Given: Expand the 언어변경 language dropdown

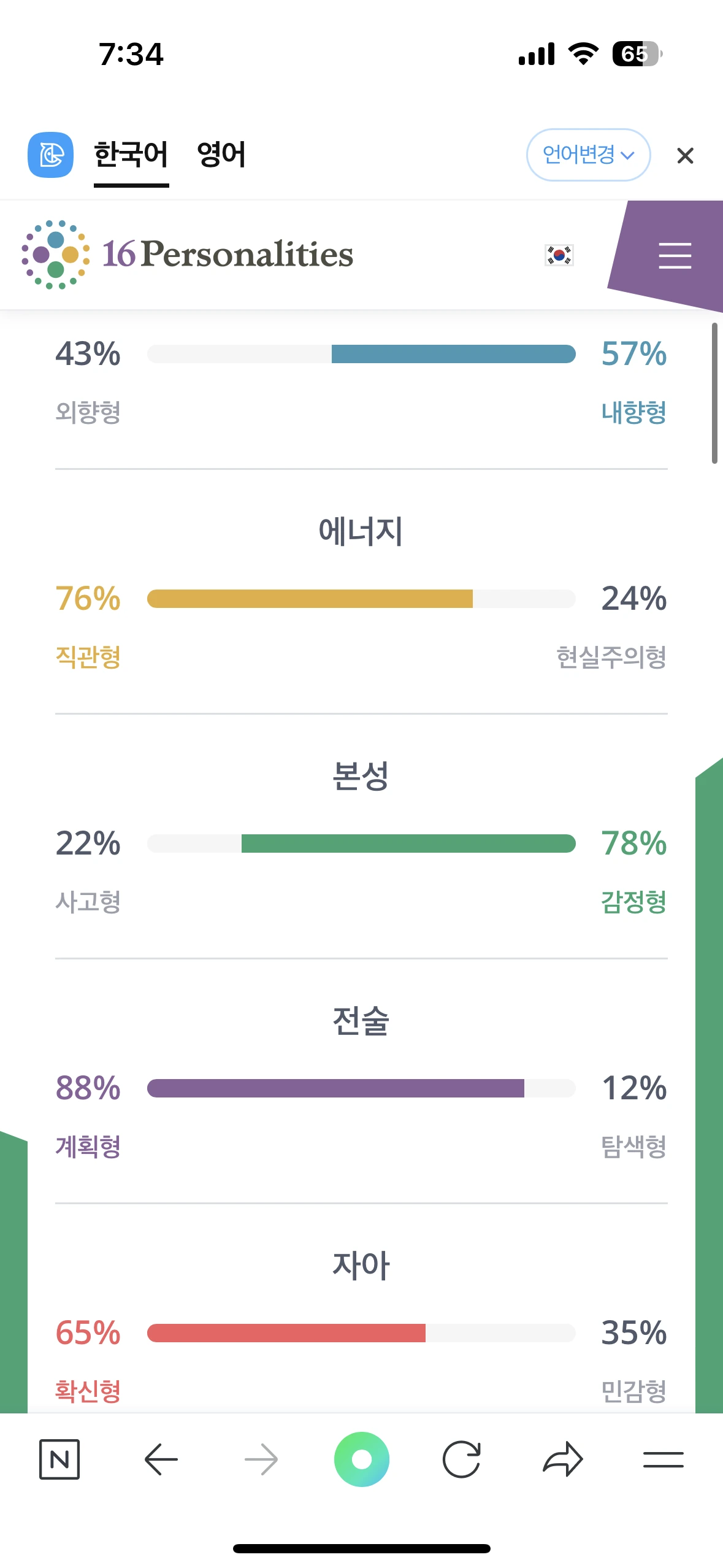Looking at the screenshot, I should point(588,155).
